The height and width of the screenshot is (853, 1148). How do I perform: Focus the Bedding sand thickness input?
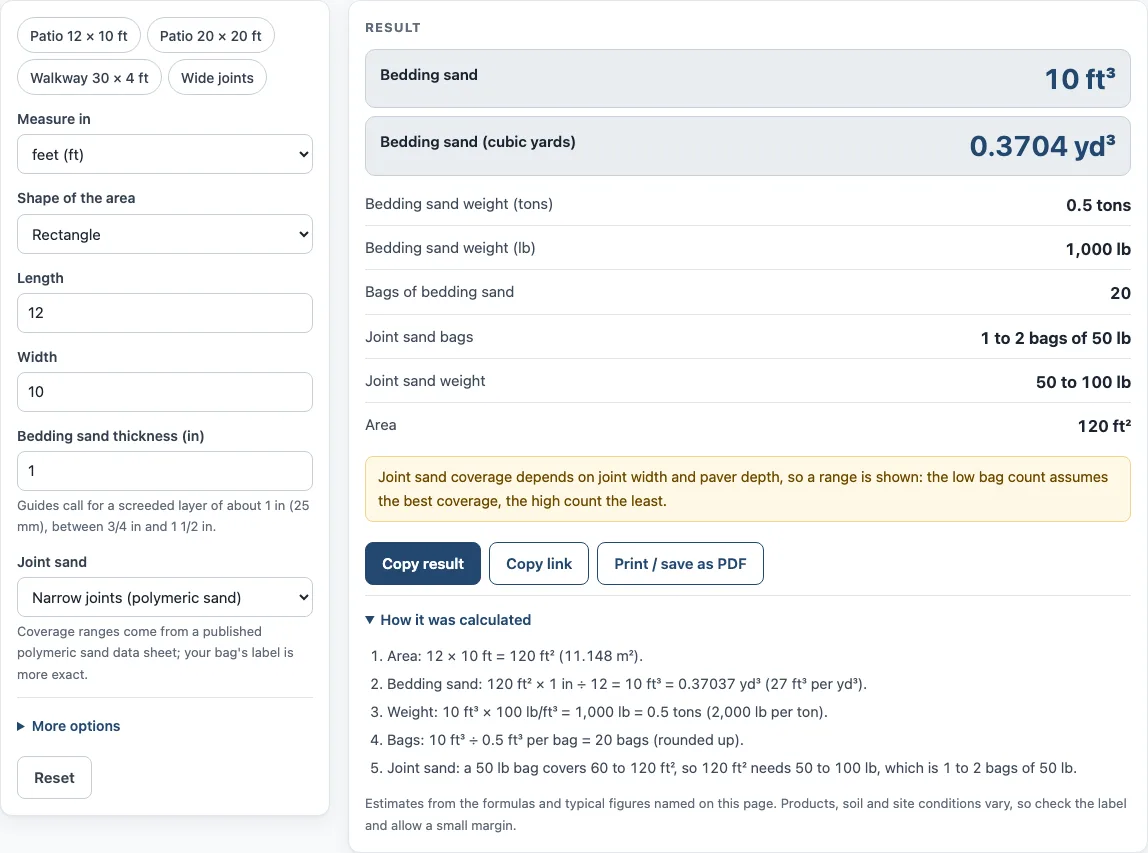point(165,471)
